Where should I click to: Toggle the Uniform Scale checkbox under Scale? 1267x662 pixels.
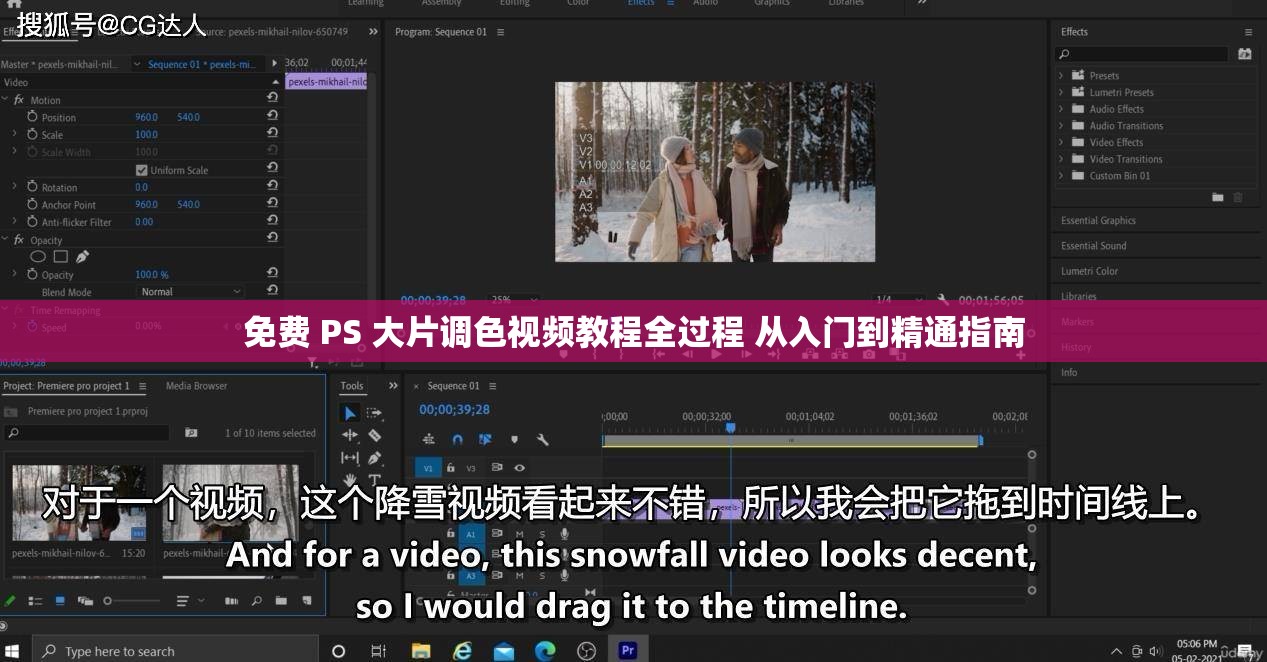(x=141, y=170)
